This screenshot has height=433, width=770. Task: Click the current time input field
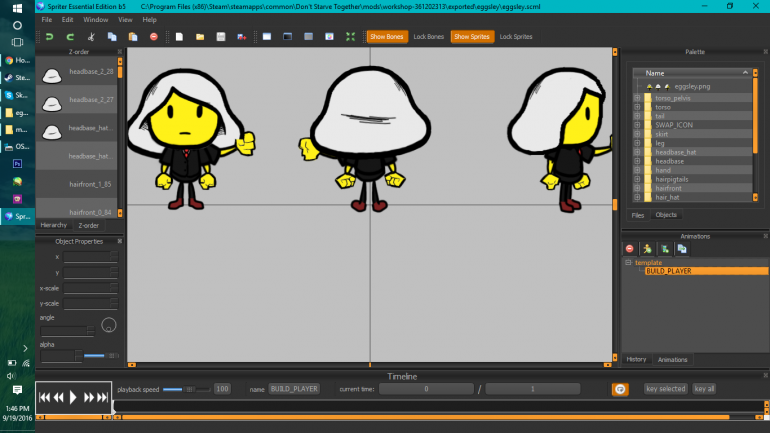[426, 389]
